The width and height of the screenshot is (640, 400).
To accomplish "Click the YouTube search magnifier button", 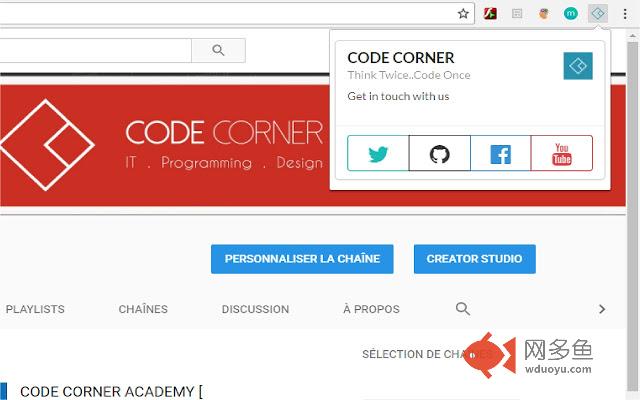I will pyautogui.click(x=218, y=50).
